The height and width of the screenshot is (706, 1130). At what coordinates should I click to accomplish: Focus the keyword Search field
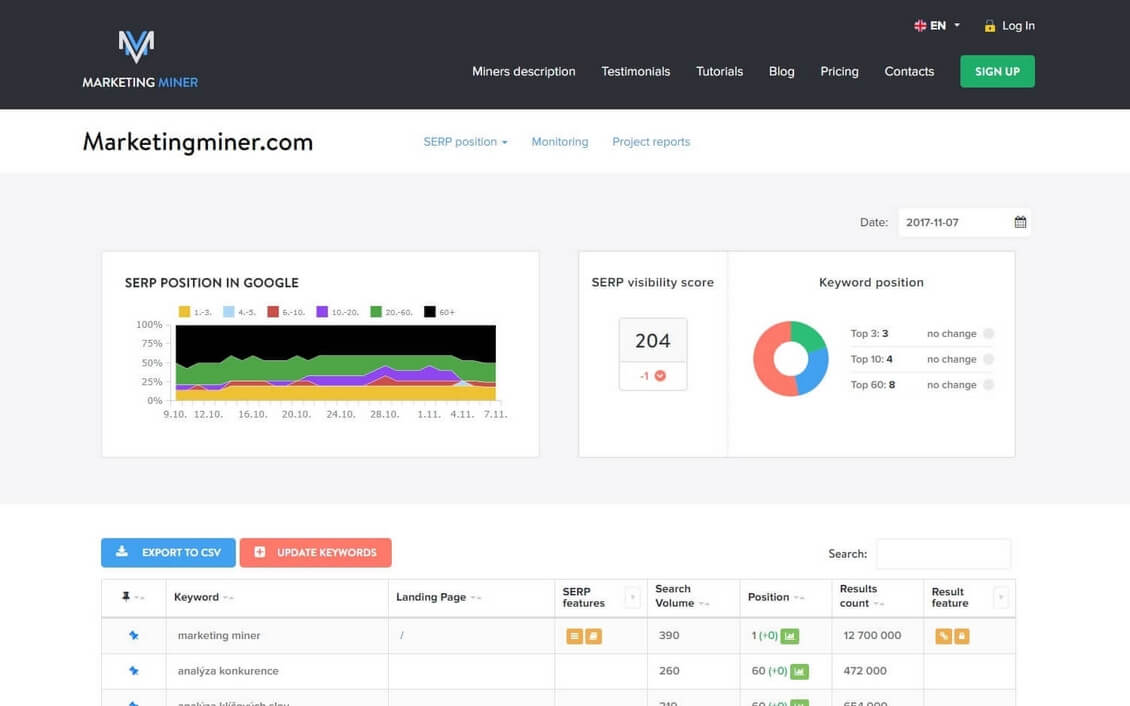coord(943,553)
